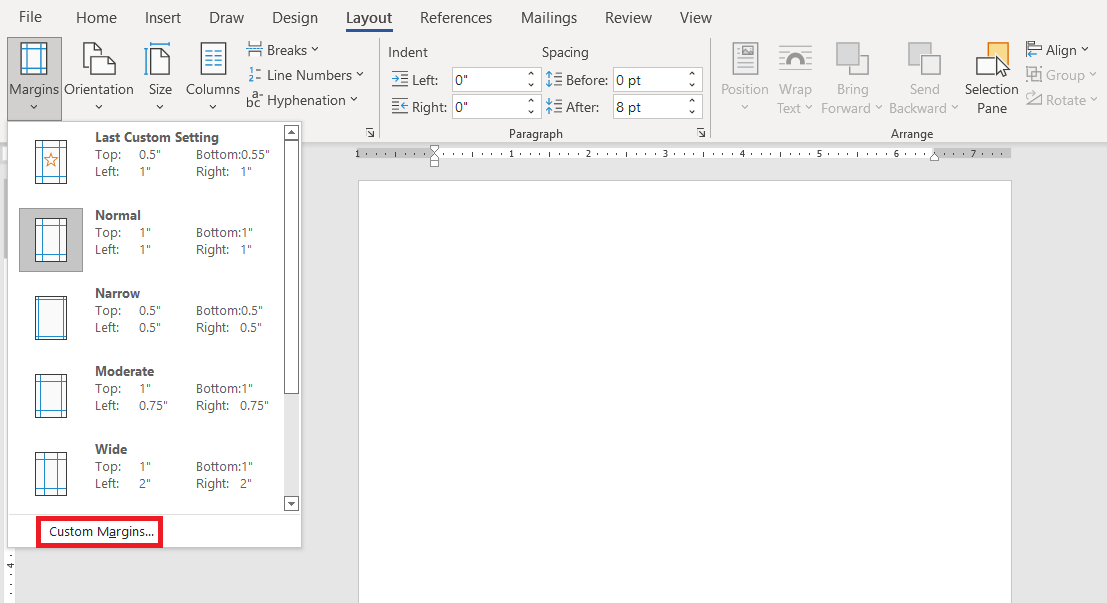Switch to the View tab
This screenshot has width=1107, height=603.
(695, 18)
